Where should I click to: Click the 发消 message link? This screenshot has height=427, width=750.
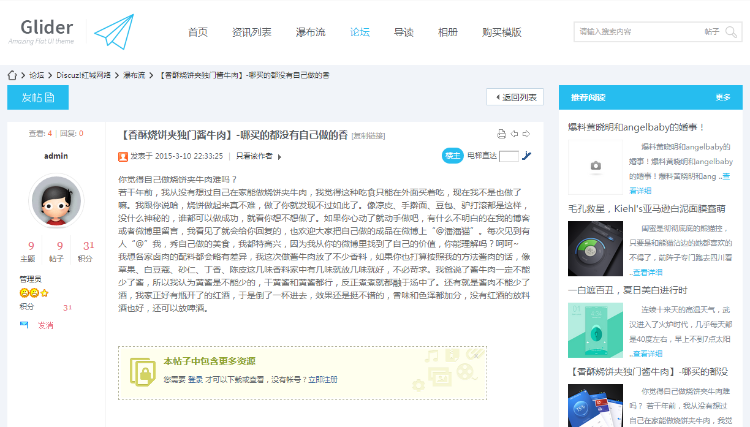coord(45,325)
